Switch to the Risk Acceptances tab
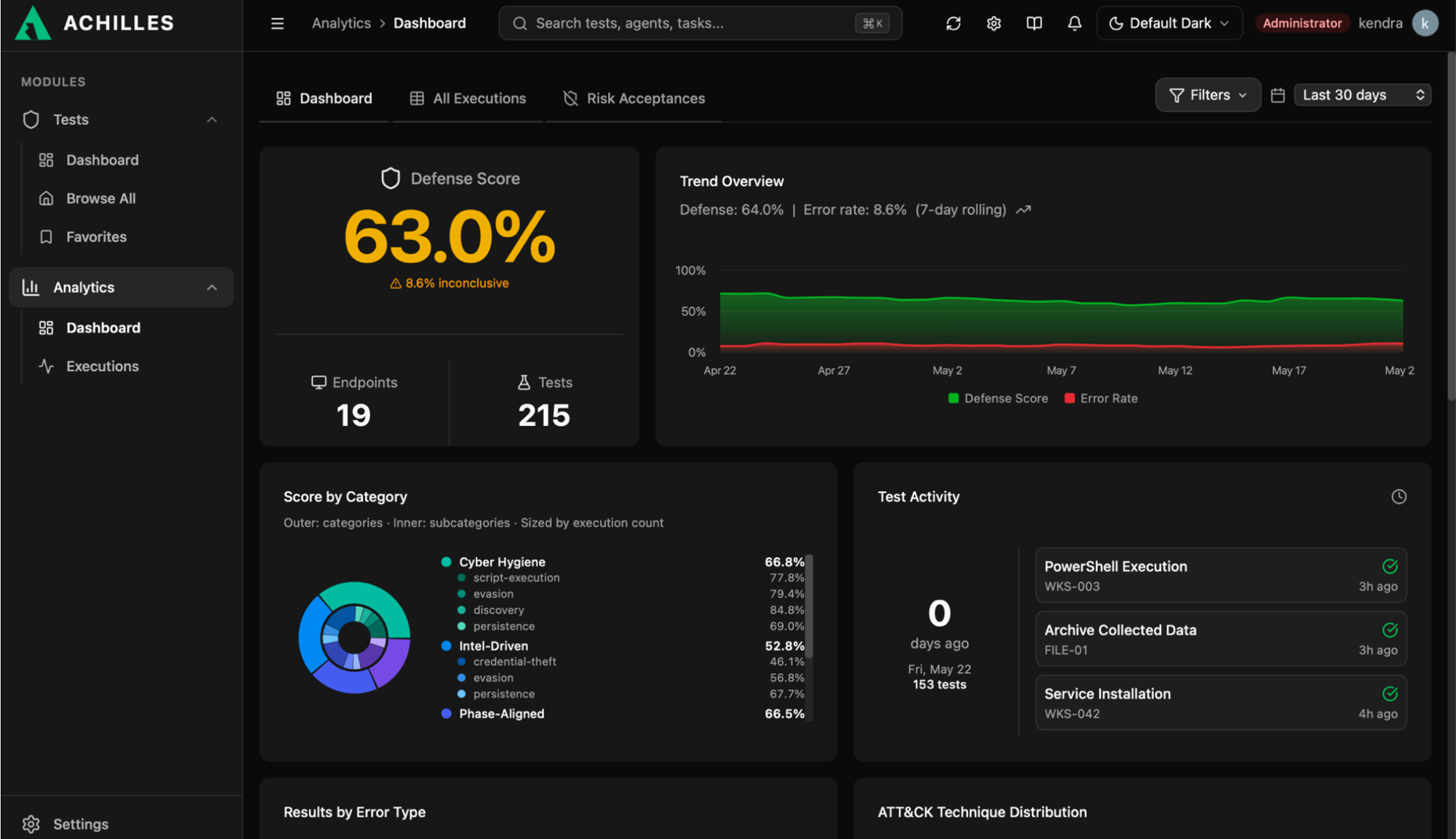This screenshot has height=839, width=1456. tap(634, 98)
